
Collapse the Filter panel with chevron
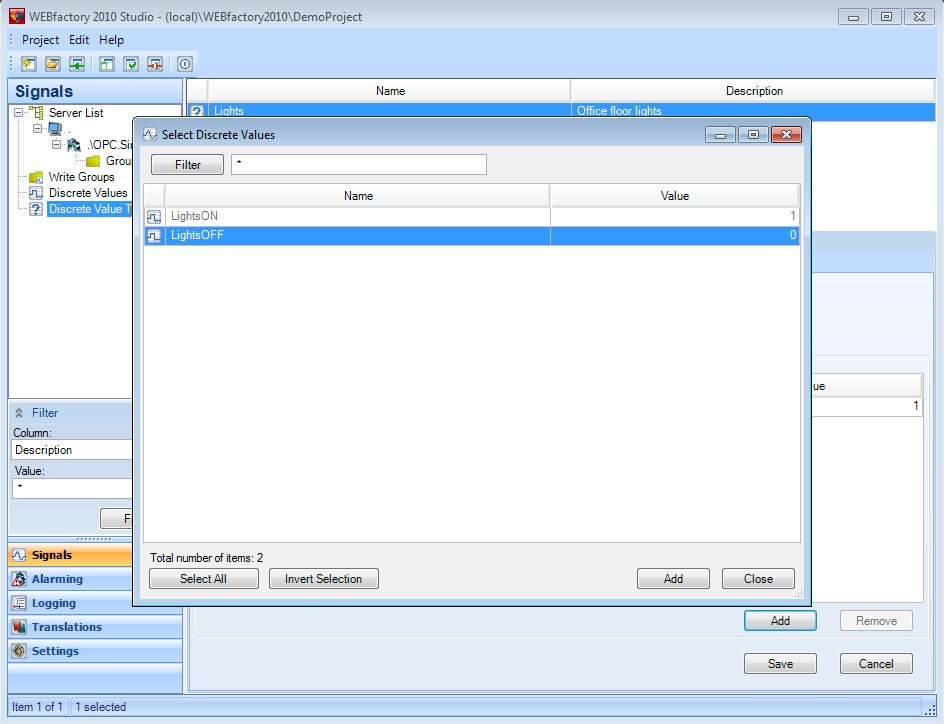tap(19, 413)
